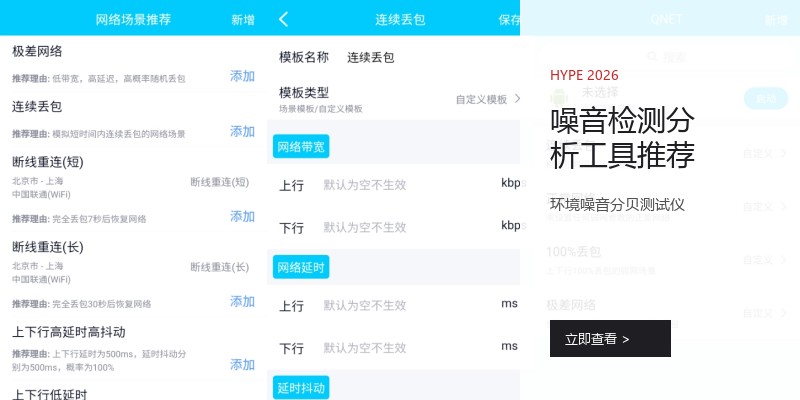
Task: Open the 立即查看 button in the ad
Action: (x=610, y=338)
